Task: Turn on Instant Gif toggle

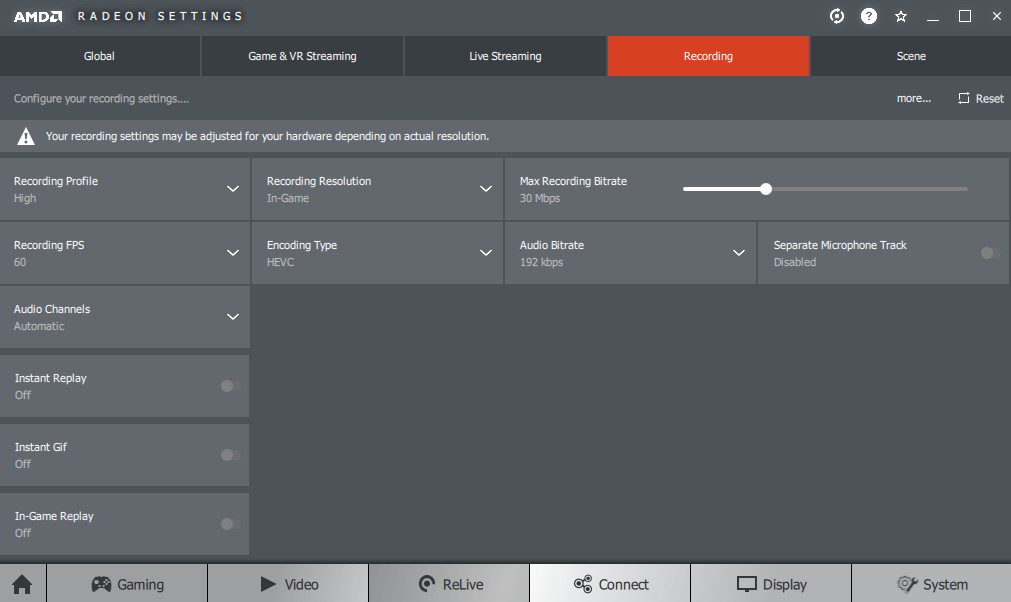Action: click(230, 455)
